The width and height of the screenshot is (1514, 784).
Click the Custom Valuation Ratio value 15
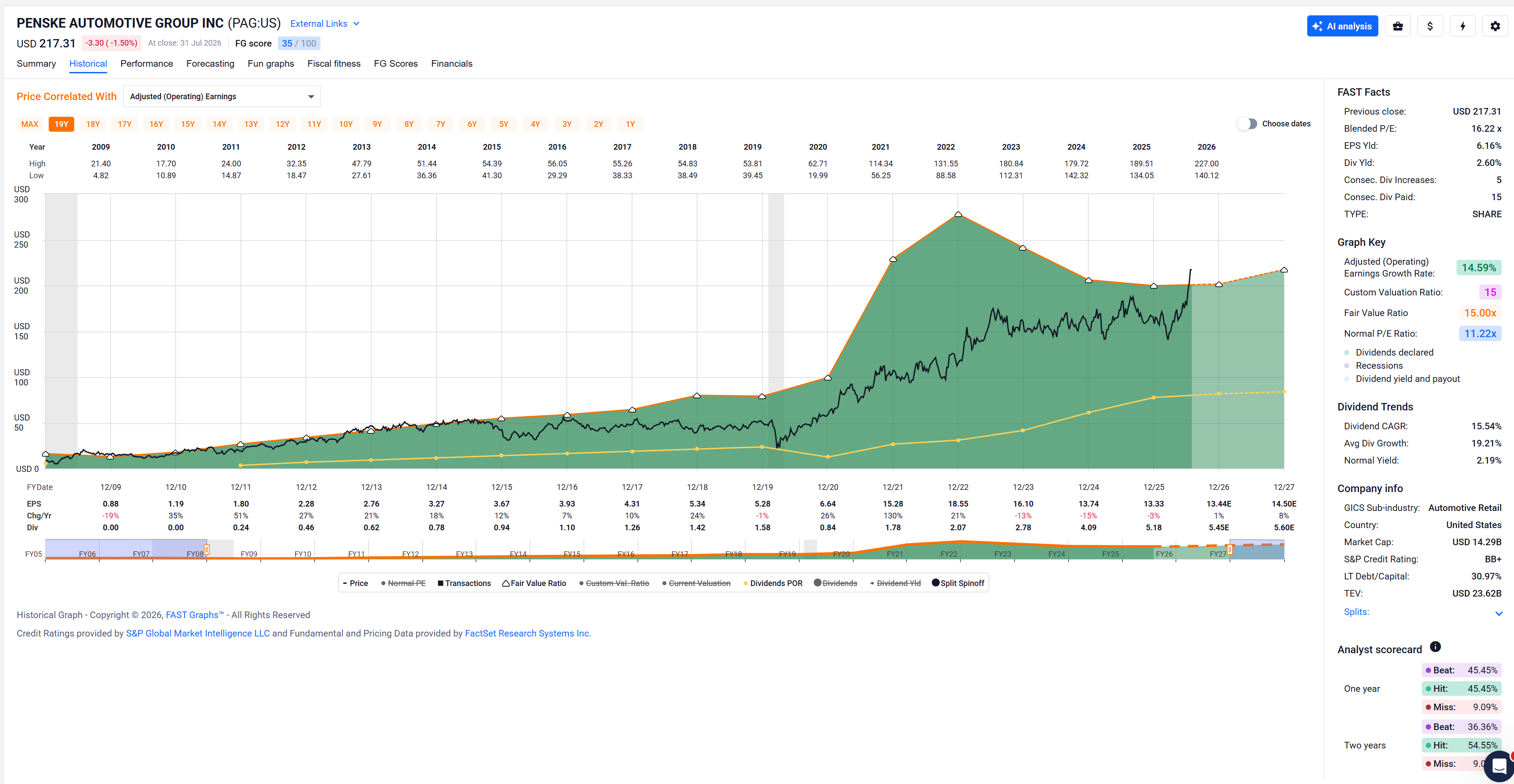(1490, 292)
